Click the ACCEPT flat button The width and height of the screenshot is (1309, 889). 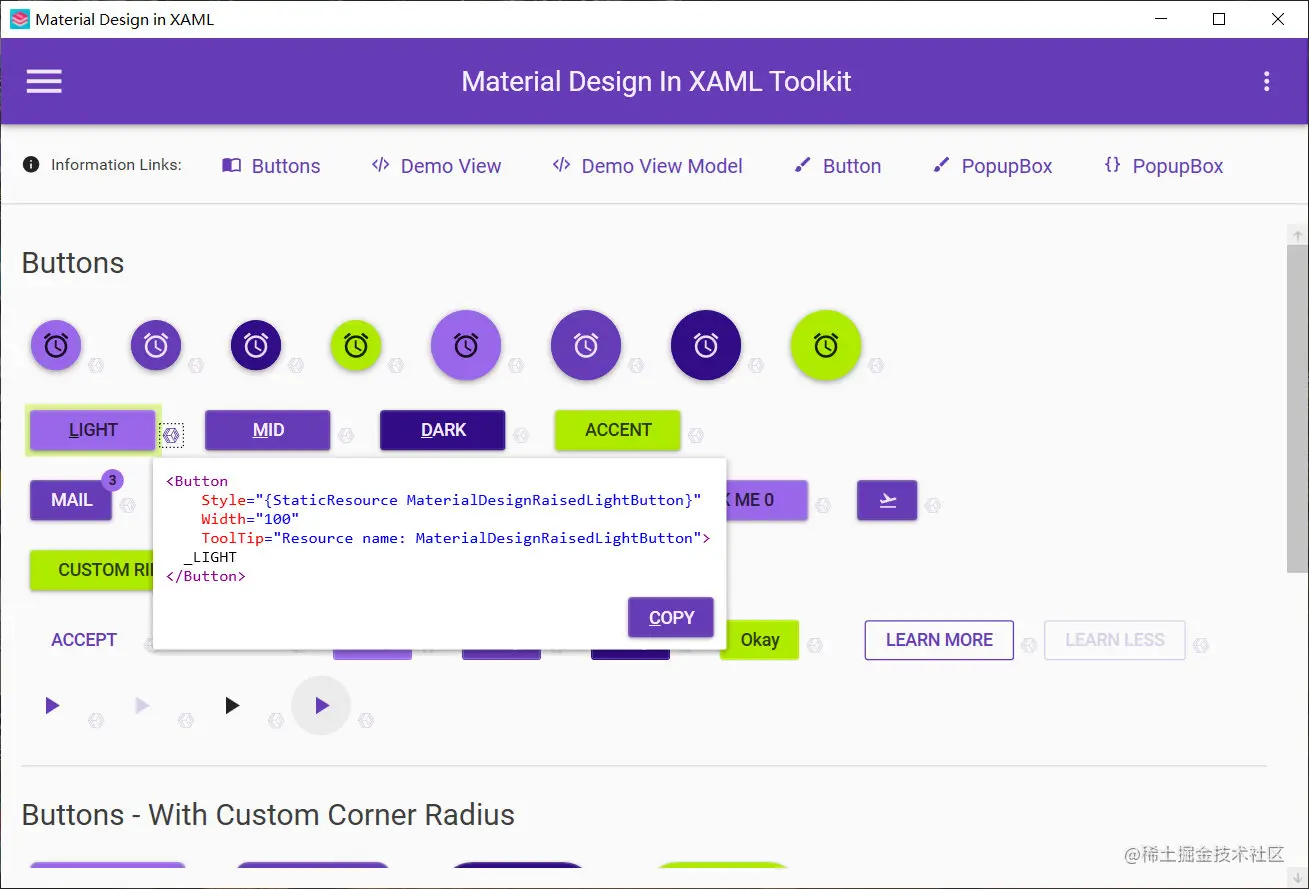[84, 640]
